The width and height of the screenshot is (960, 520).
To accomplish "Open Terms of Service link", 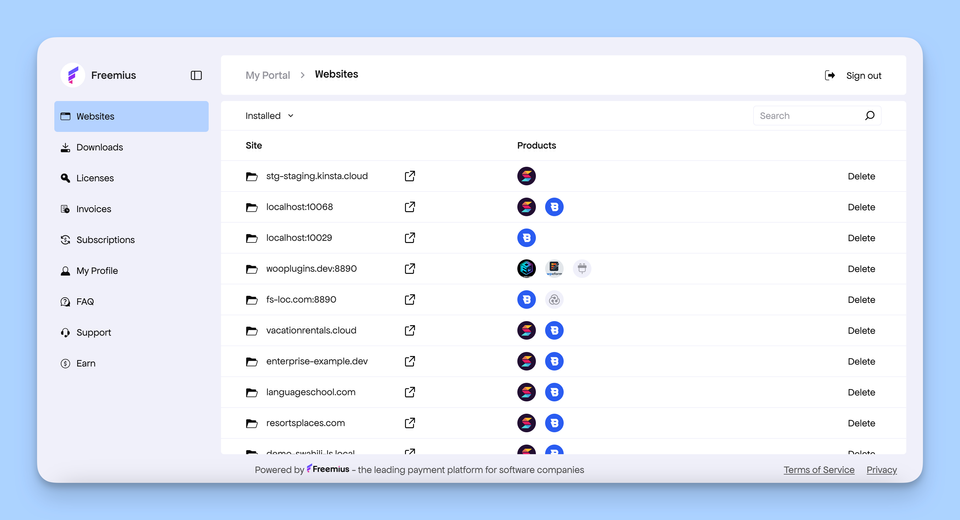I will coord(819,470).
